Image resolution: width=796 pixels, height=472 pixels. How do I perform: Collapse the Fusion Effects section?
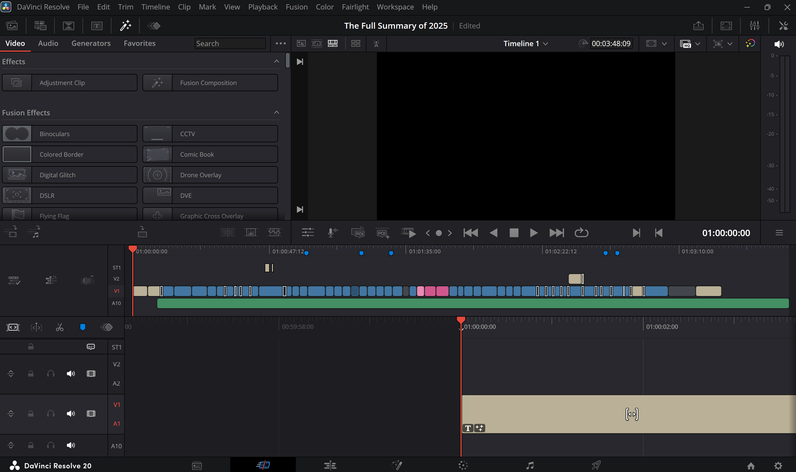(x=277, y=113)
